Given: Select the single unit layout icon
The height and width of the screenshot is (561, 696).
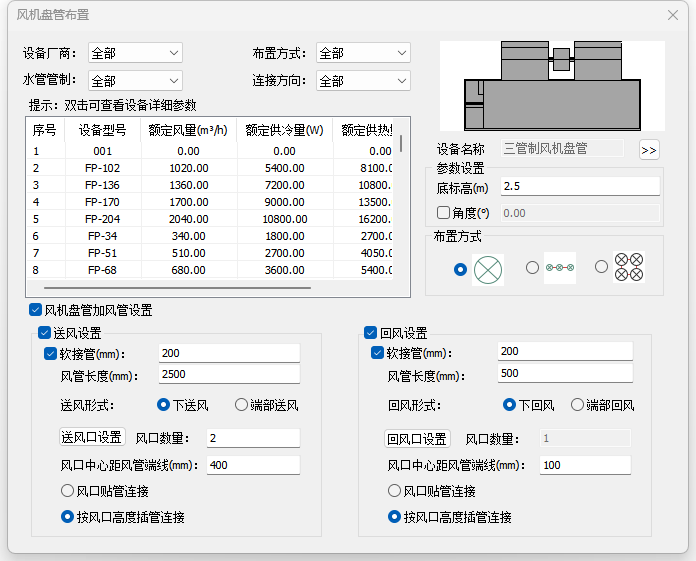Looking at the screenshot, I should [x=487, y=268].
